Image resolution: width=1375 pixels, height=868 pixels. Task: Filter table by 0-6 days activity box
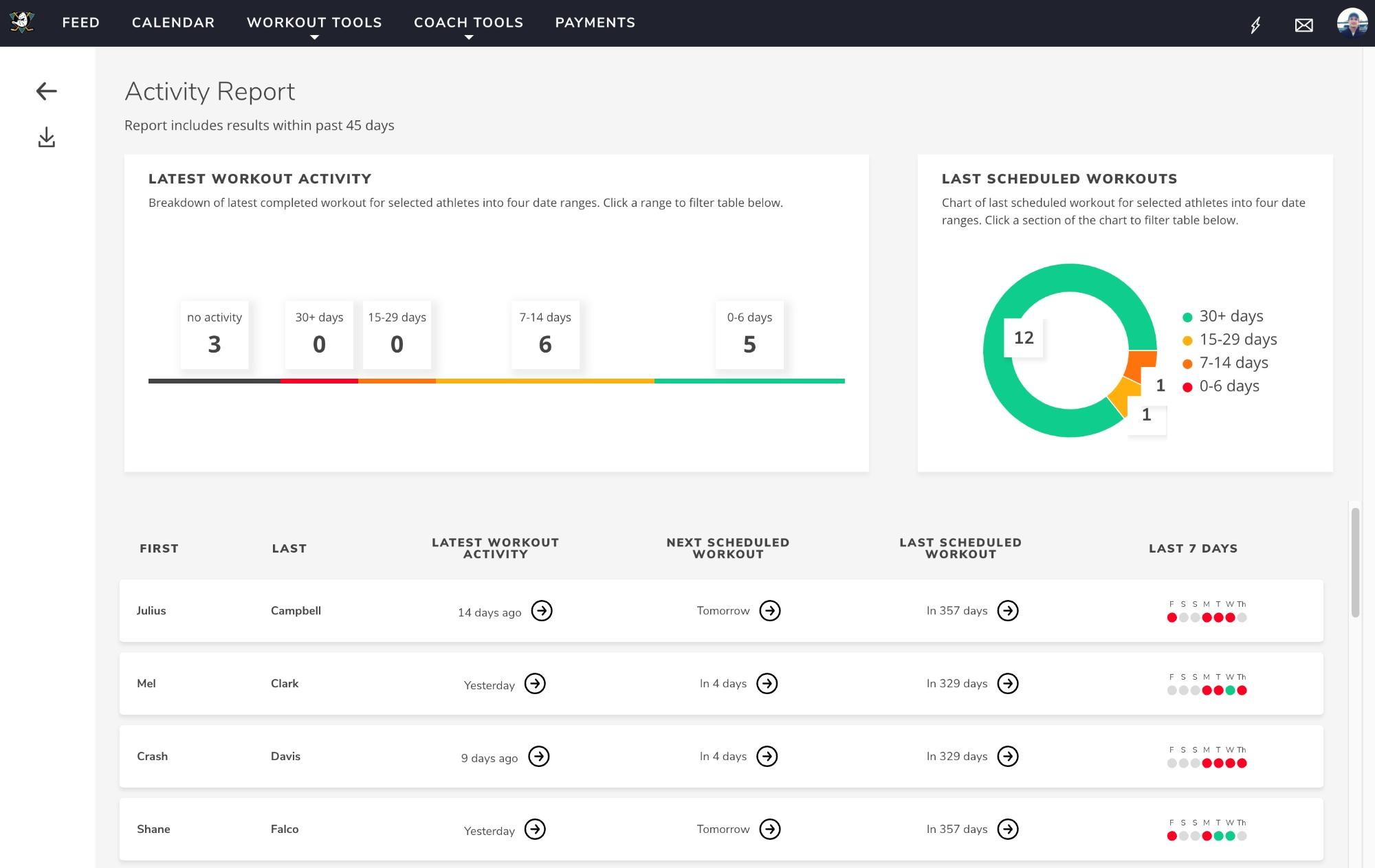click(x=749, y=335)
